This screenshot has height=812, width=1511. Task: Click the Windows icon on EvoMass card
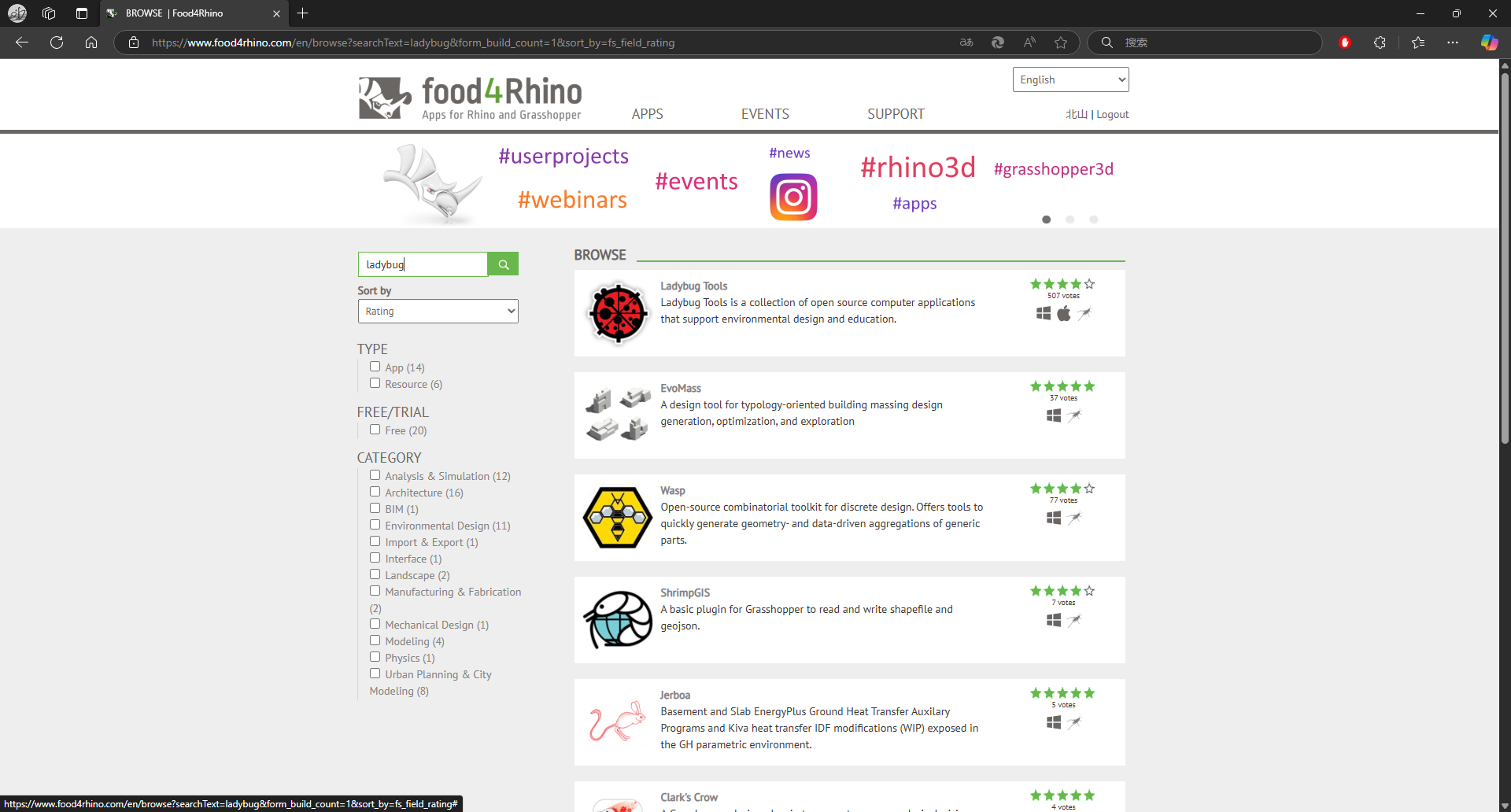click(x=1054, y=415)
